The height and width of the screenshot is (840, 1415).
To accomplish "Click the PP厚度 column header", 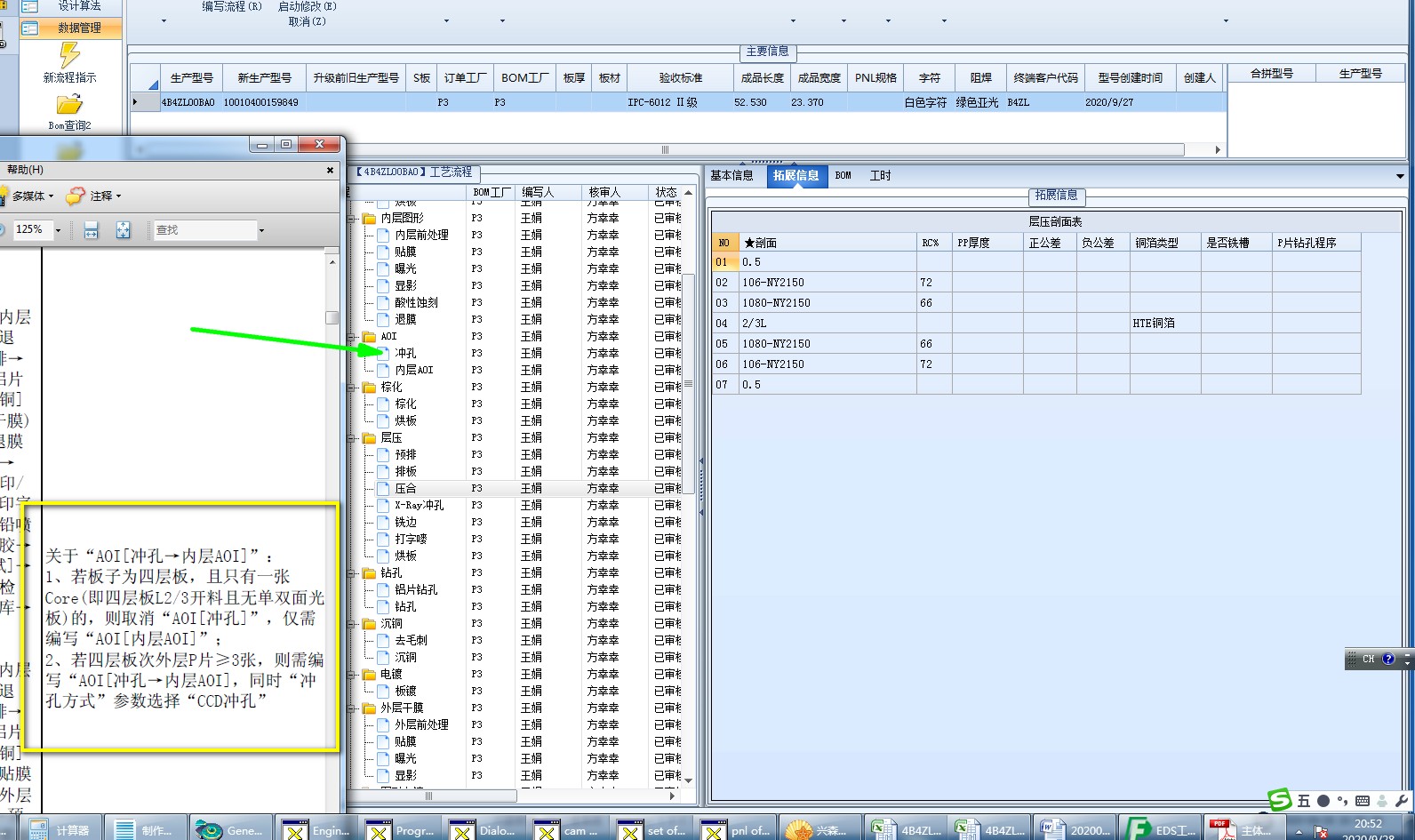I will pos(987,243).
